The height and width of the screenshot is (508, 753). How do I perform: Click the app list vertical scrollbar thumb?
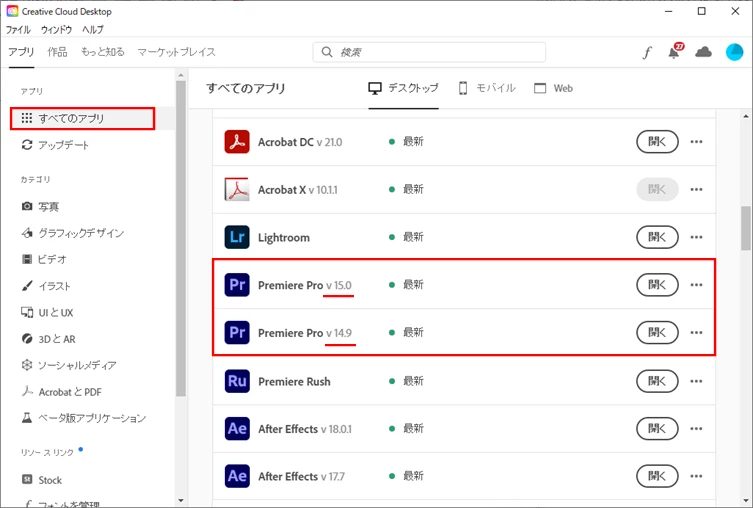coord(745,228)
